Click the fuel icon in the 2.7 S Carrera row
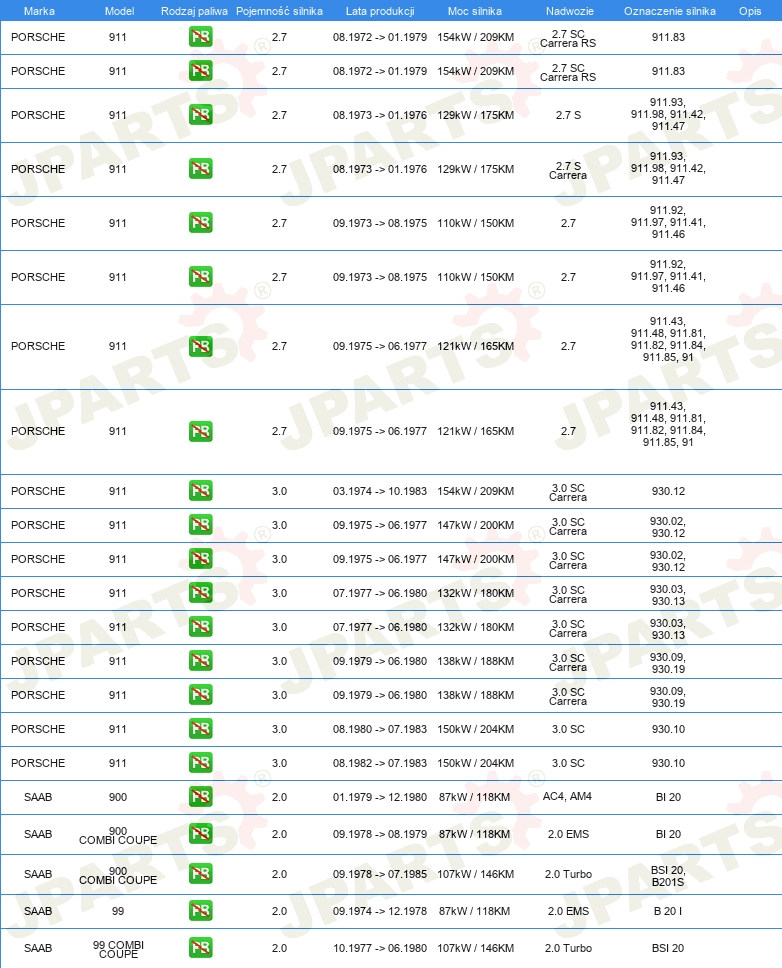The height and width of the screenshot is (968, 782). click(x=201, y=169)
